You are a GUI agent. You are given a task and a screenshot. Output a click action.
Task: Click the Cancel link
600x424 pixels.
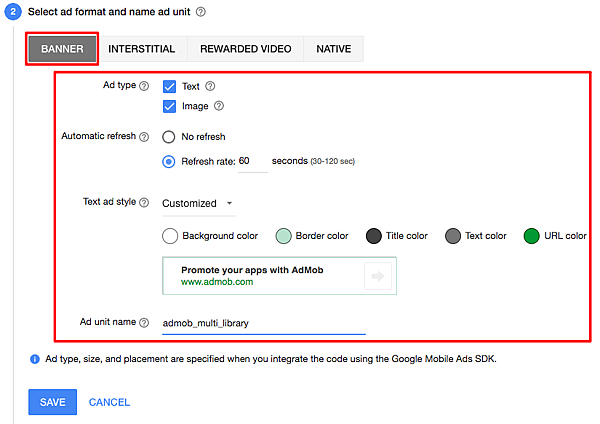click(x=109, y=402)
